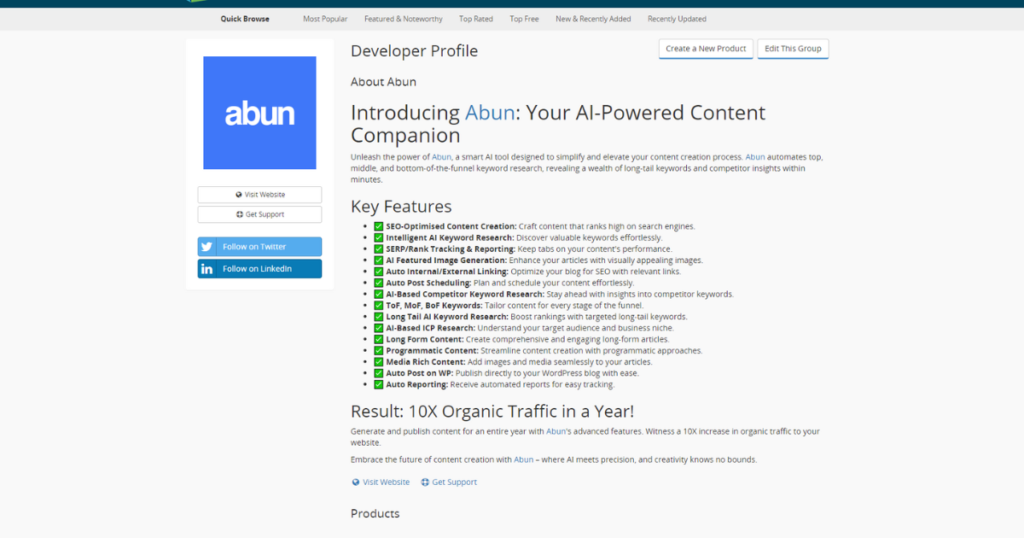Click 'Result: 10X Organic Traffic in a Year!' heading
The height and width of the screenshot is (538, 1024).
[x=492, y=411]
